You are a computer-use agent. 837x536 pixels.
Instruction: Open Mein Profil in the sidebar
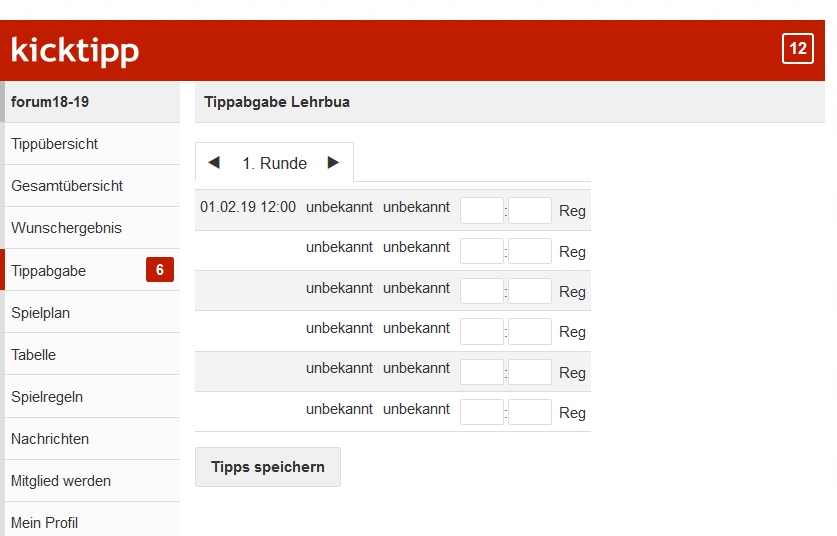point(44,522)
